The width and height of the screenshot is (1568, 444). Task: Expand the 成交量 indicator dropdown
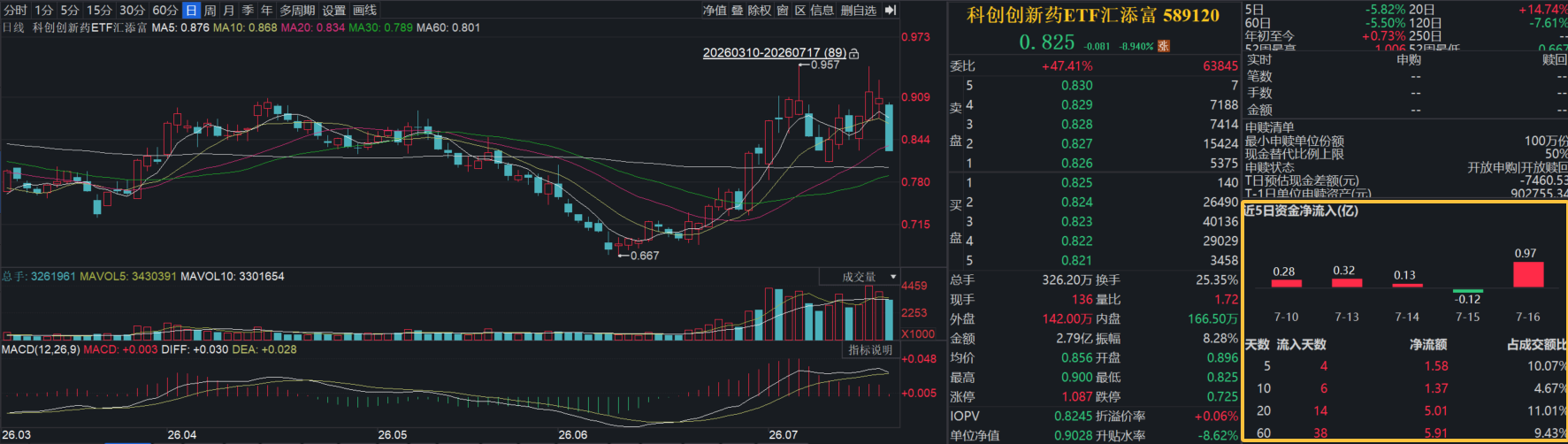[860, 277]
